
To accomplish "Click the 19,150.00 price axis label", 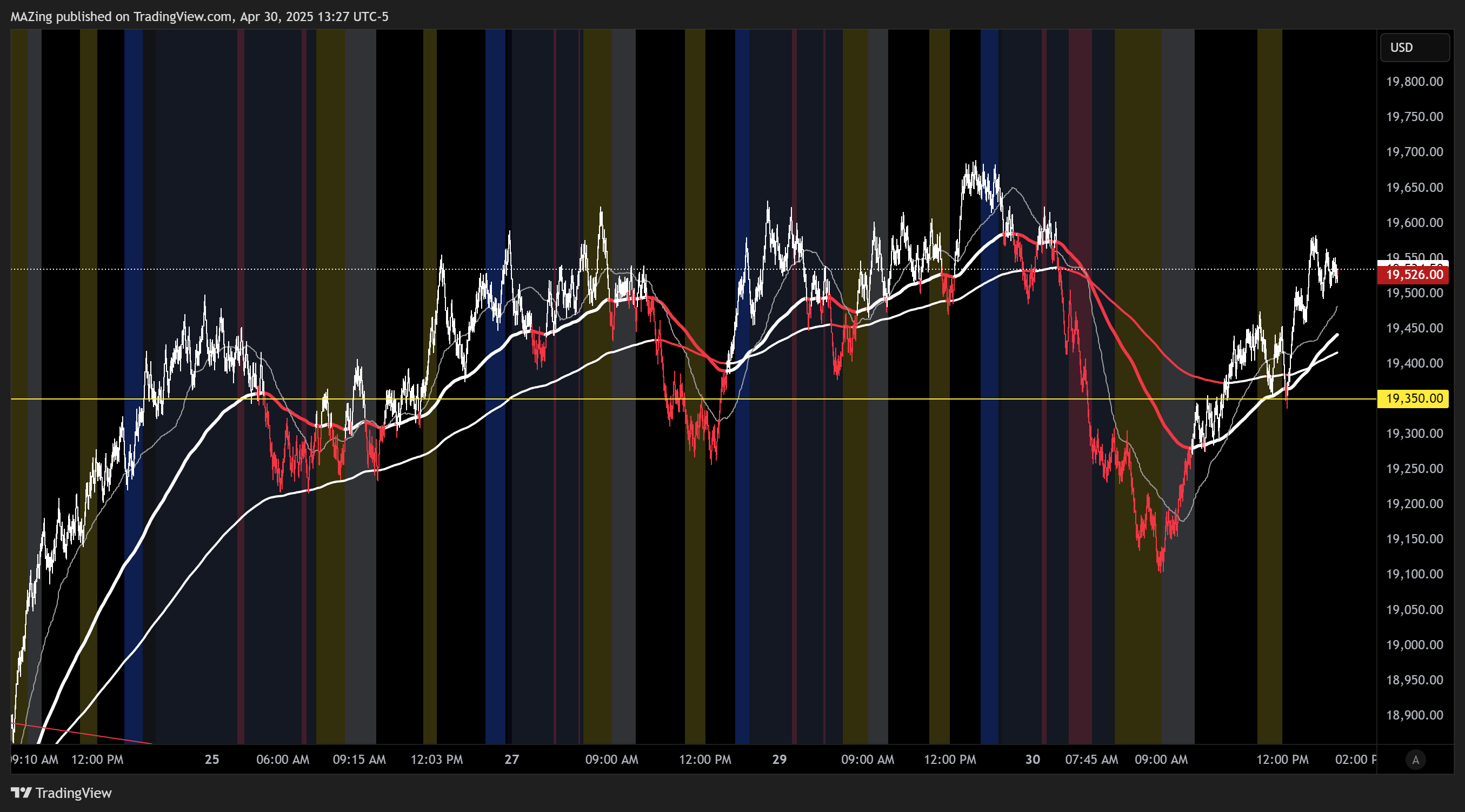I will click(x=1414, y=539).
